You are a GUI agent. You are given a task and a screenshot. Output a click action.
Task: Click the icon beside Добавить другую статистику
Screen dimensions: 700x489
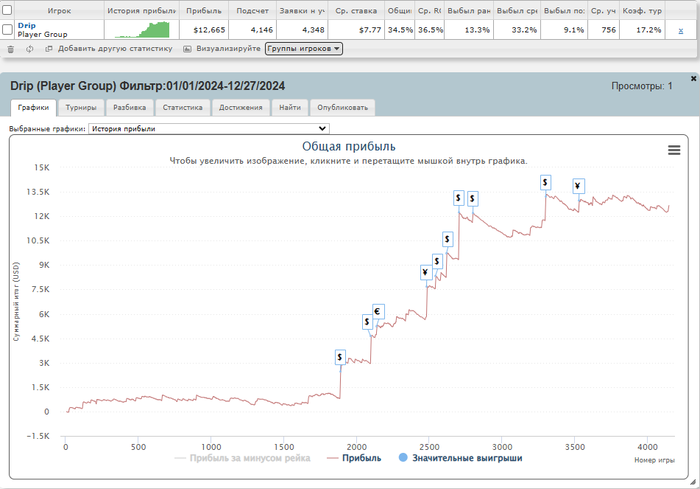coord(49,49)
